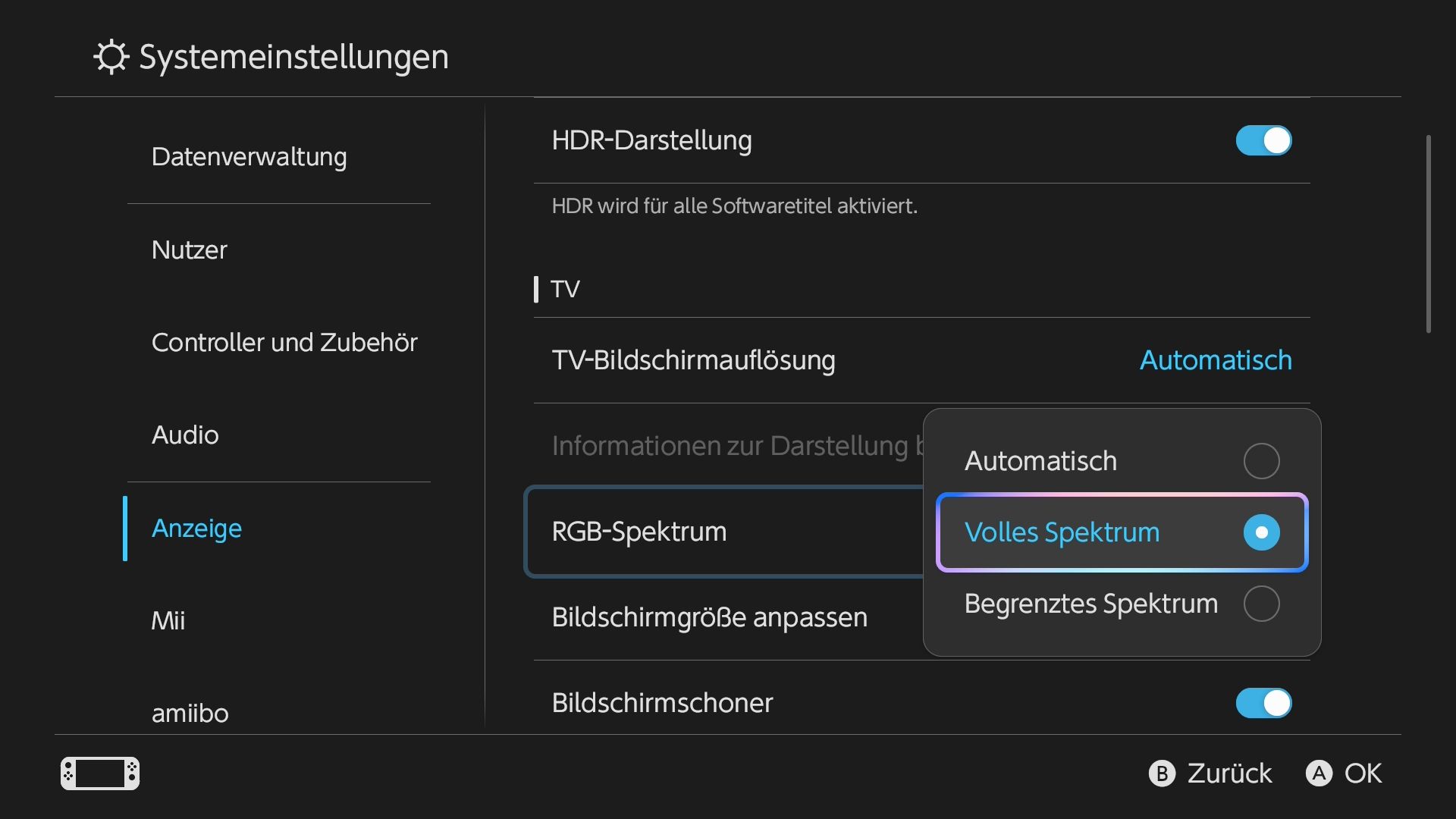Click the B button icon for Zurück

click(x=1162, y=773)
